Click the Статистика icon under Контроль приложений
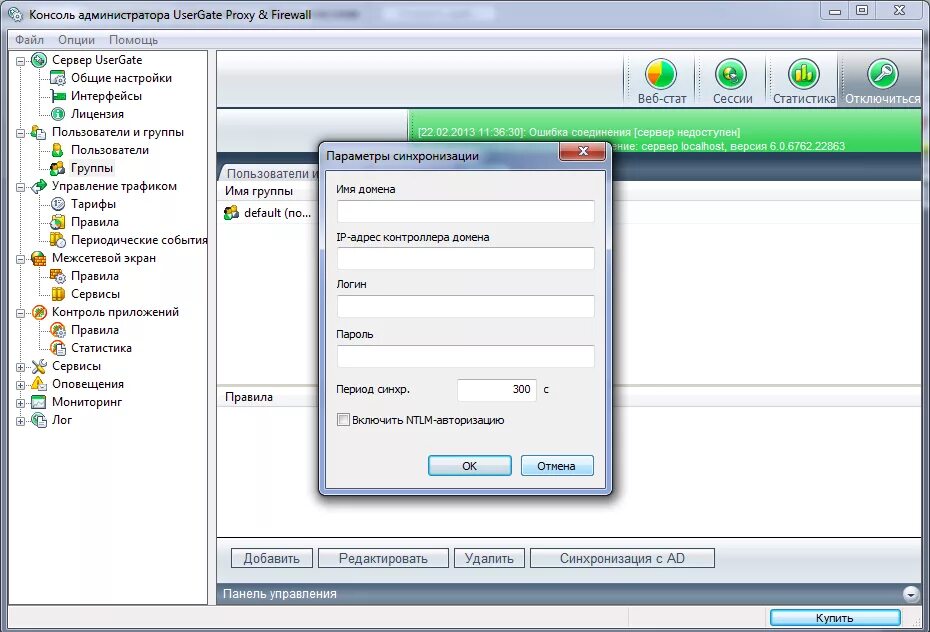Screen dimensions: 930x632 pyautogui.click(x=58, y=348)
